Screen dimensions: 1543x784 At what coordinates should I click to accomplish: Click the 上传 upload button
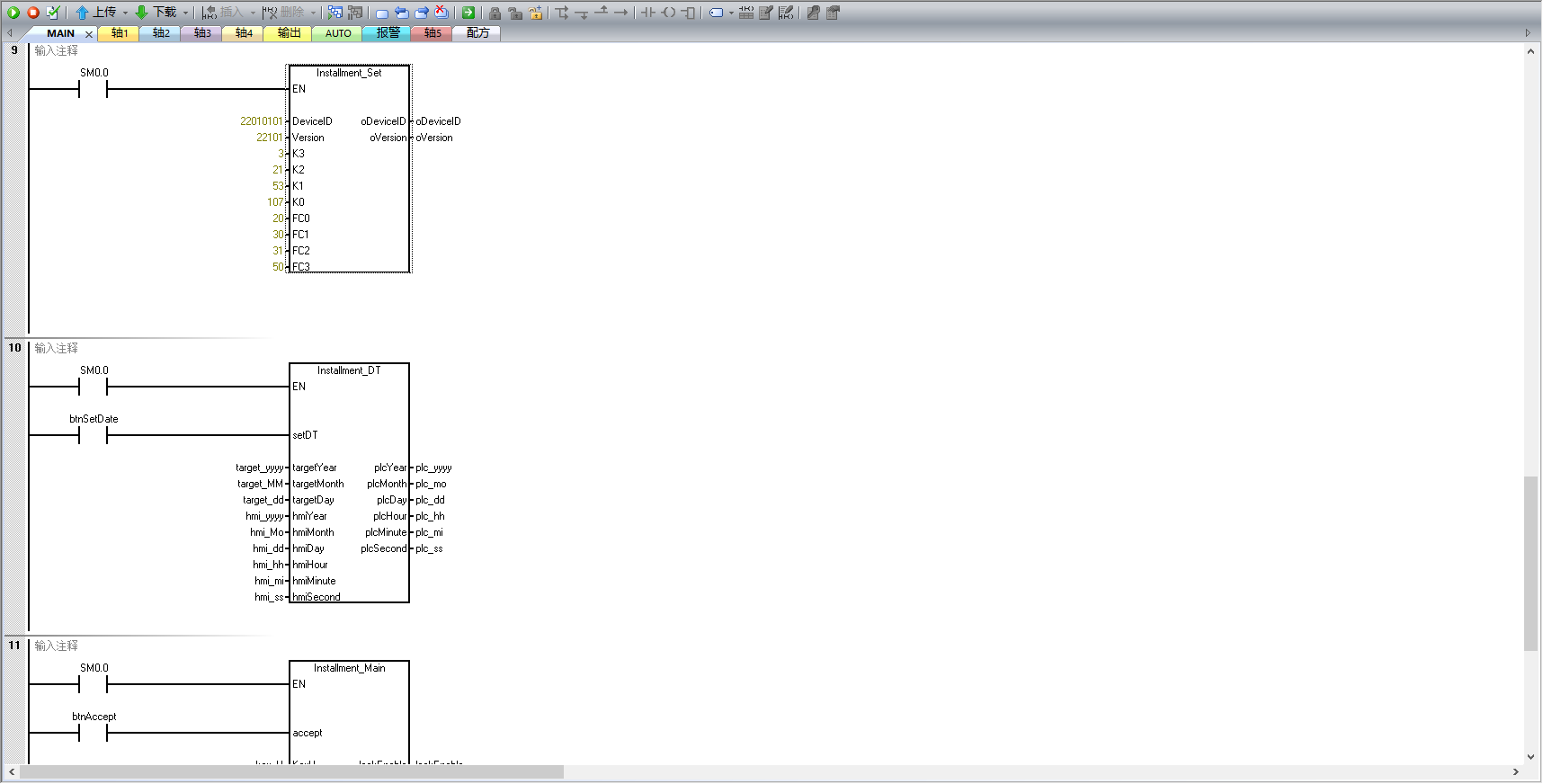click(96, 13)
